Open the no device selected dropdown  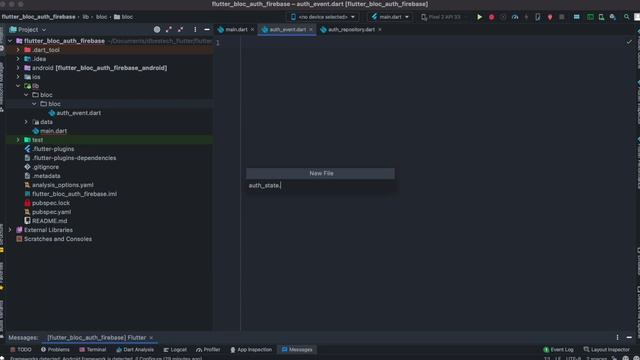pyautogui.click(x=323, y=17)
